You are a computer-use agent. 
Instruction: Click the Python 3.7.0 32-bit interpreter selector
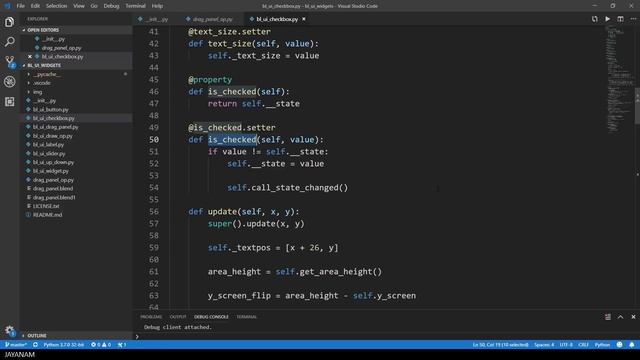point(64,344)
